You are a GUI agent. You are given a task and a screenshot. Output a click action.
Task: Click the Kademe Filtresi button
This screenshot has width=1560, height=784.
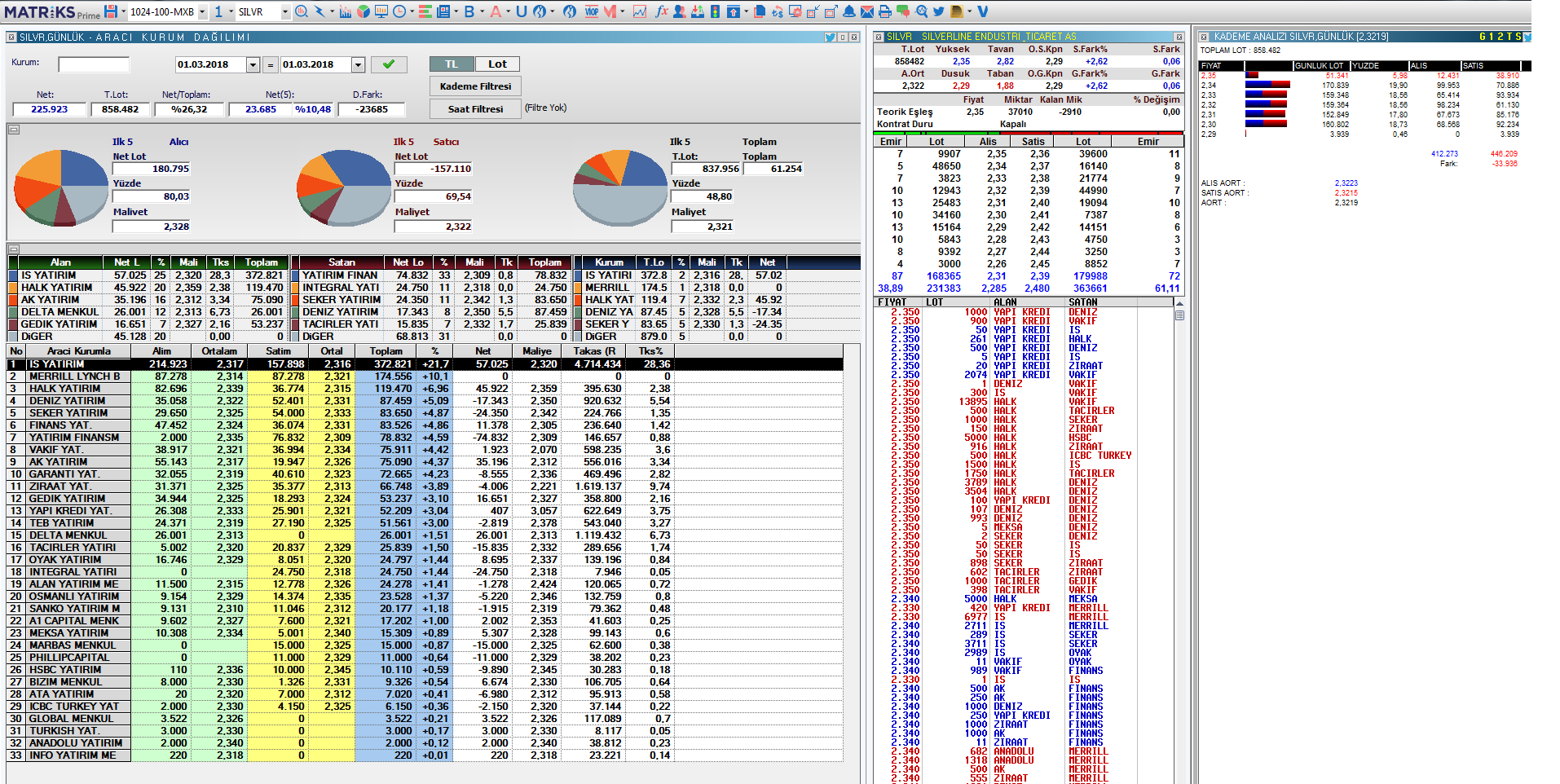[x=475, y=86]
